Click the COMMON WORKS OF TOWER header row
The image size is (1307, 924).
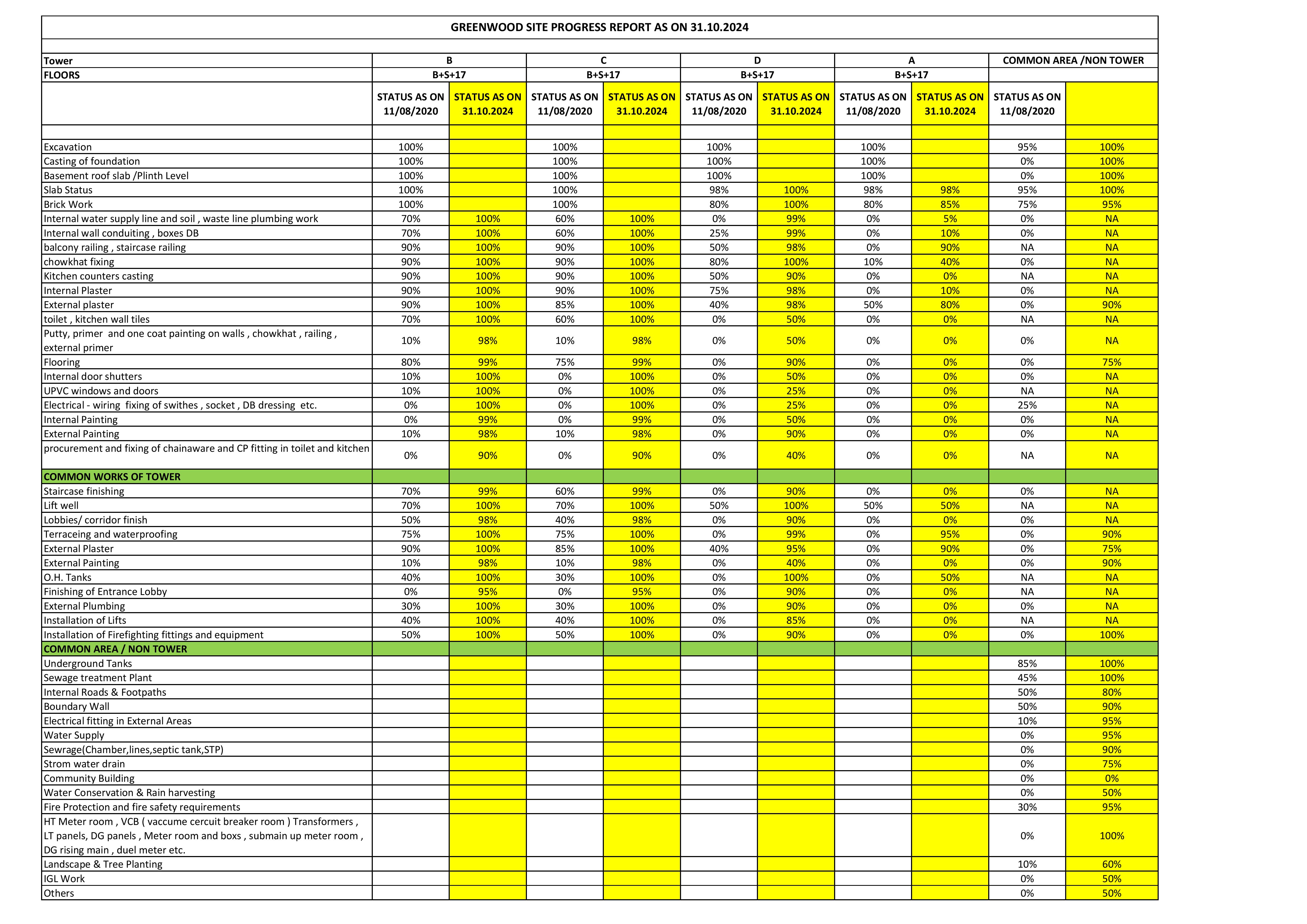tap(599, 477)
